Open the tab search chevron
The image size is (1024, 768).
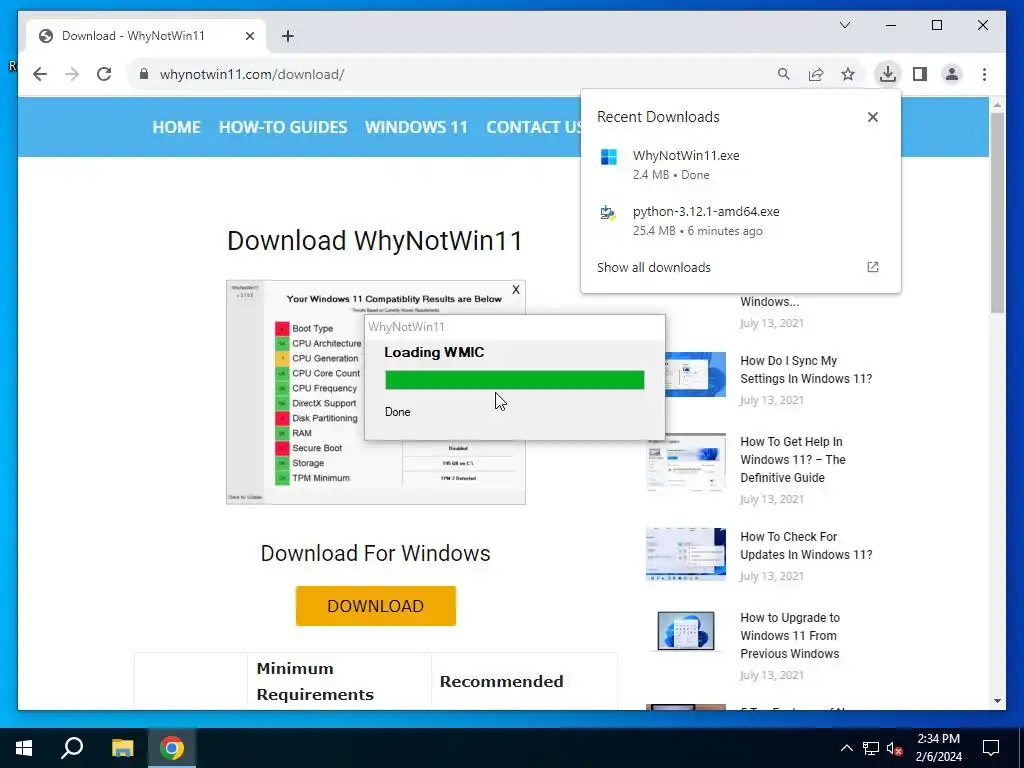point(845,25)
